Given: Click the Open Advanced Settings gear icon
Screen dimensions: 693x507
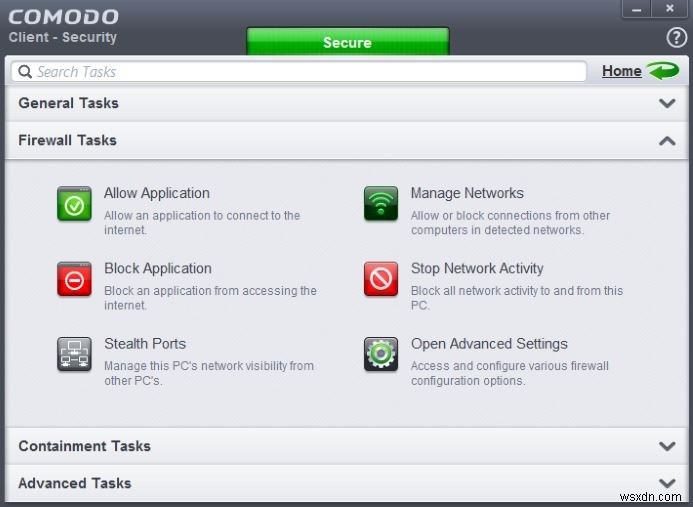Looking at the screenshot, I should (380, 354).
